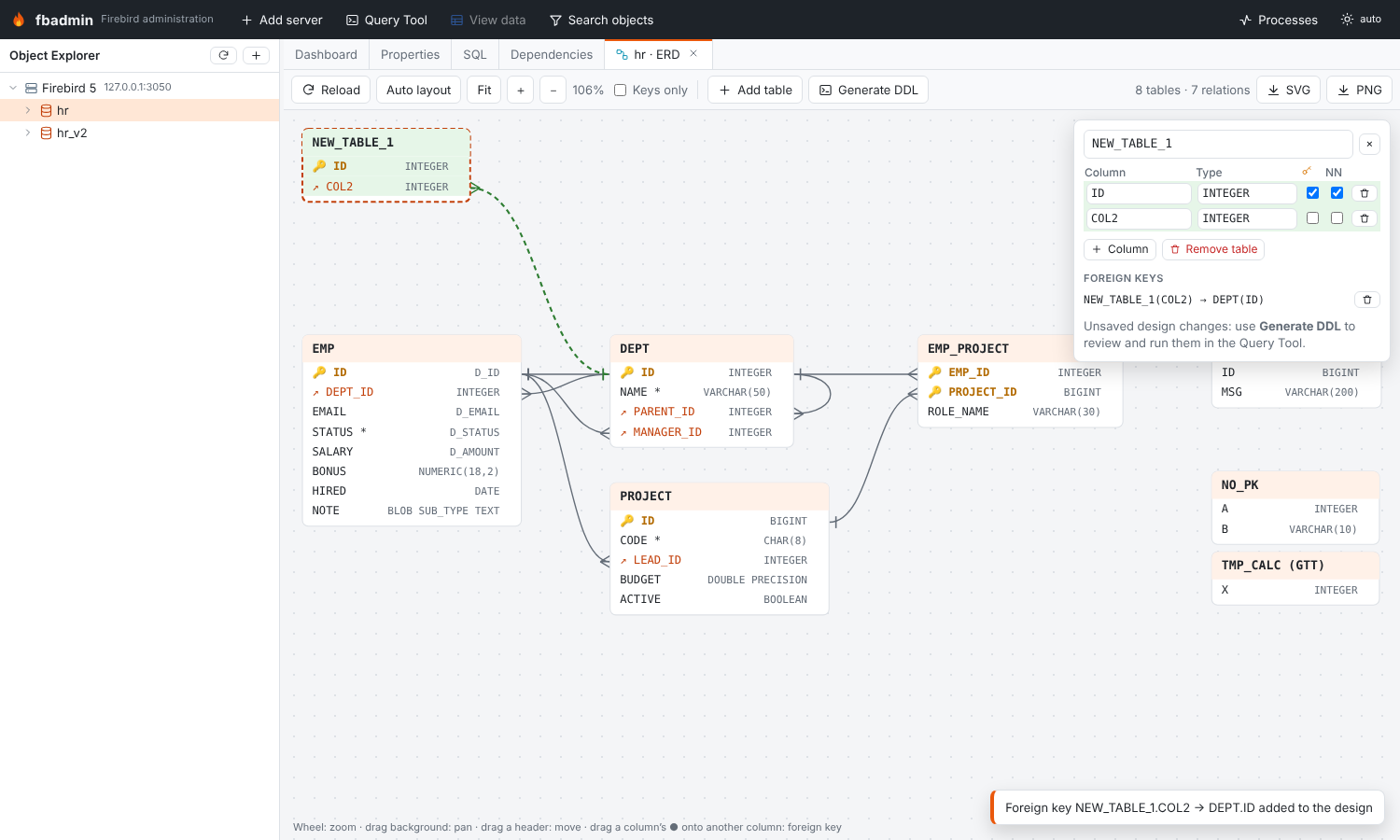The image size is (1400, 840).
Task: Export the diagram as SVG
Action: (x=1289, y=90)
